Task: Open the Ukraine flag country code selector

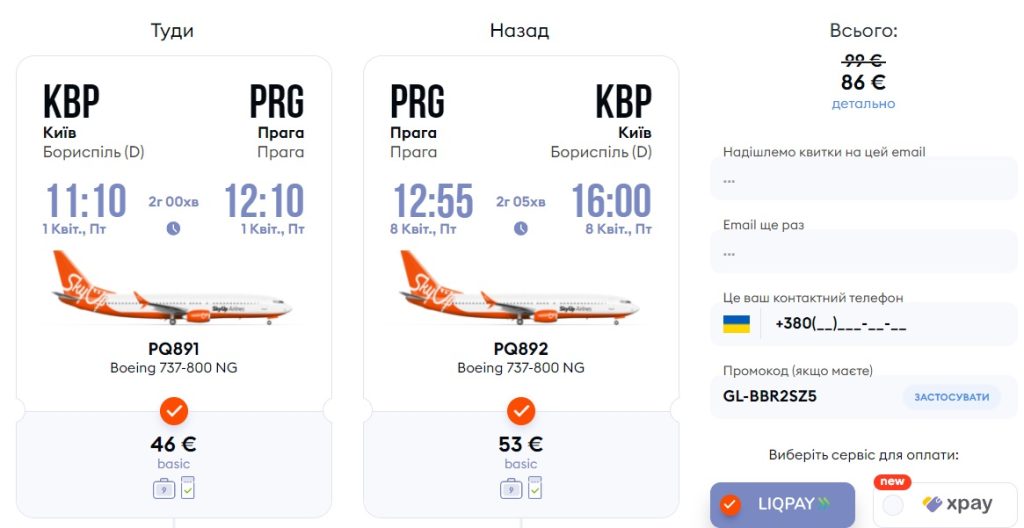Action: click(737, 324)
